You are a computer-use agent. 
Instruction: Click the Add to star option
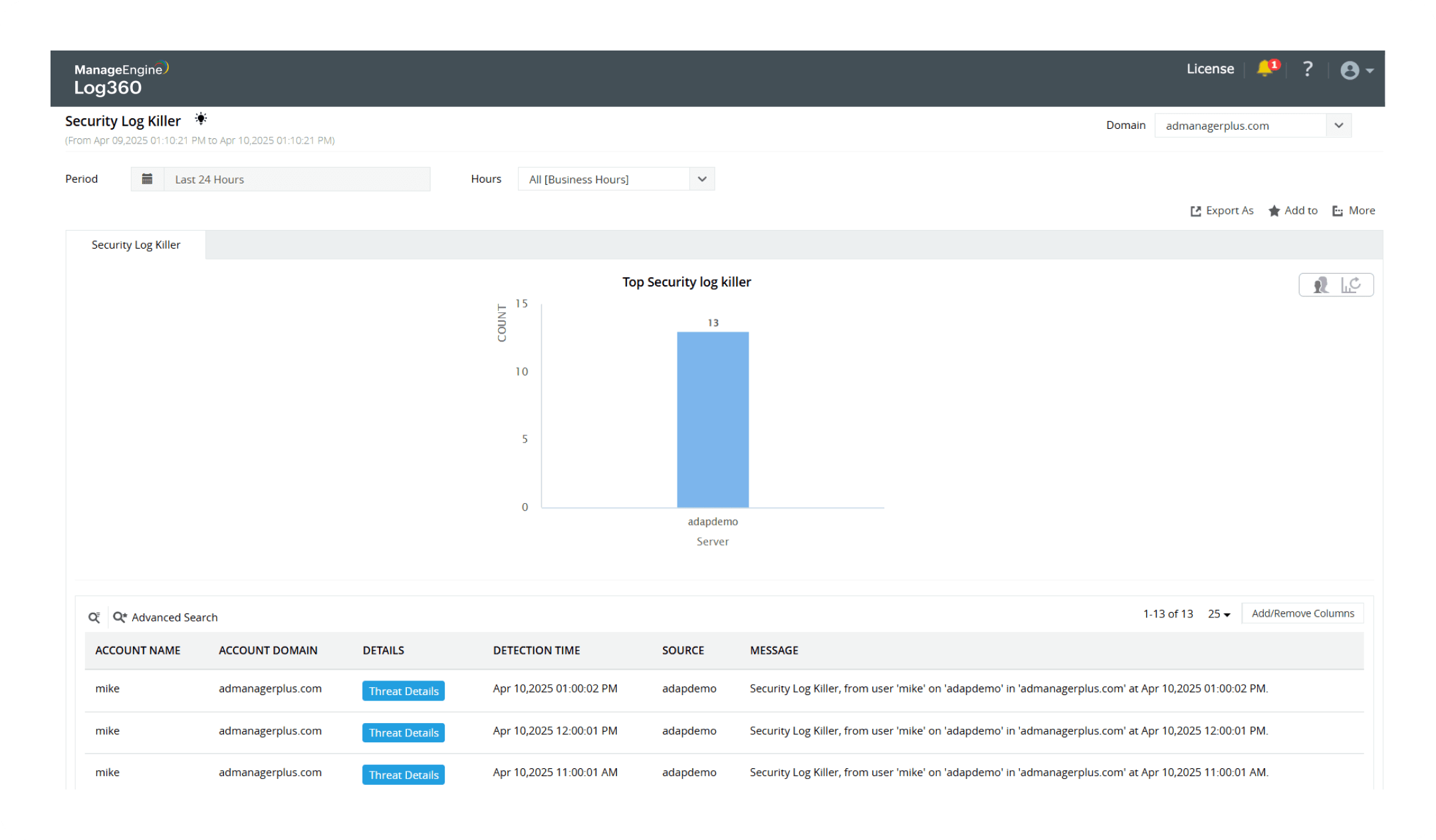click(x=1292, y=211)
